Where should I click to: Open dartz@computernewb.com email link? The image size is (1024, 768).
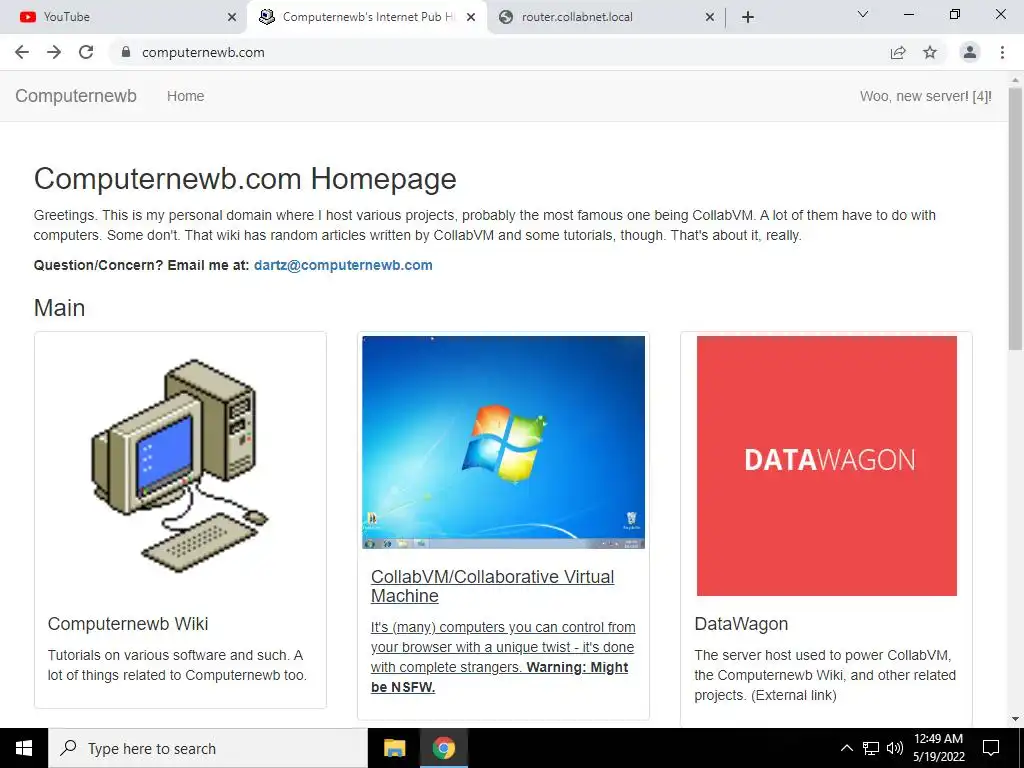point(343,265)
